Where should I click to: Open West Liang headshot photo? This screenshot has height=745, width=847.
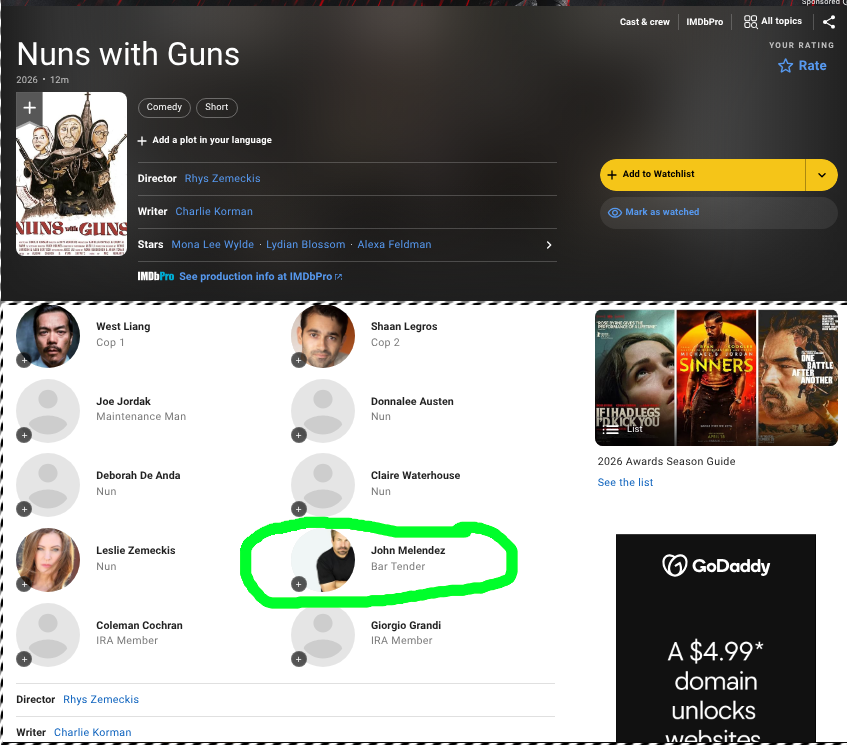pos(48,336)
